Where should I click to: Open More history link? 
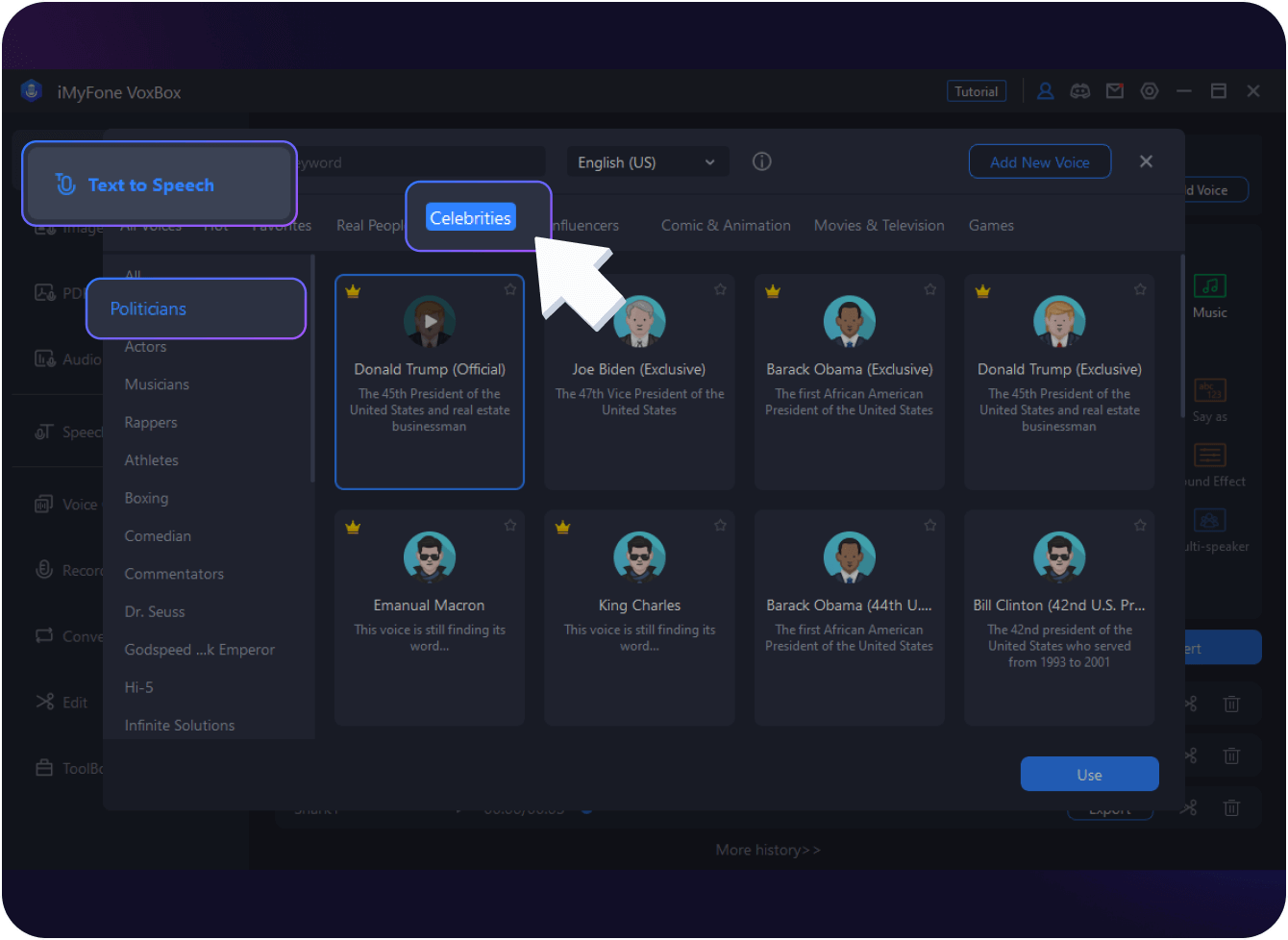(768, 850)
